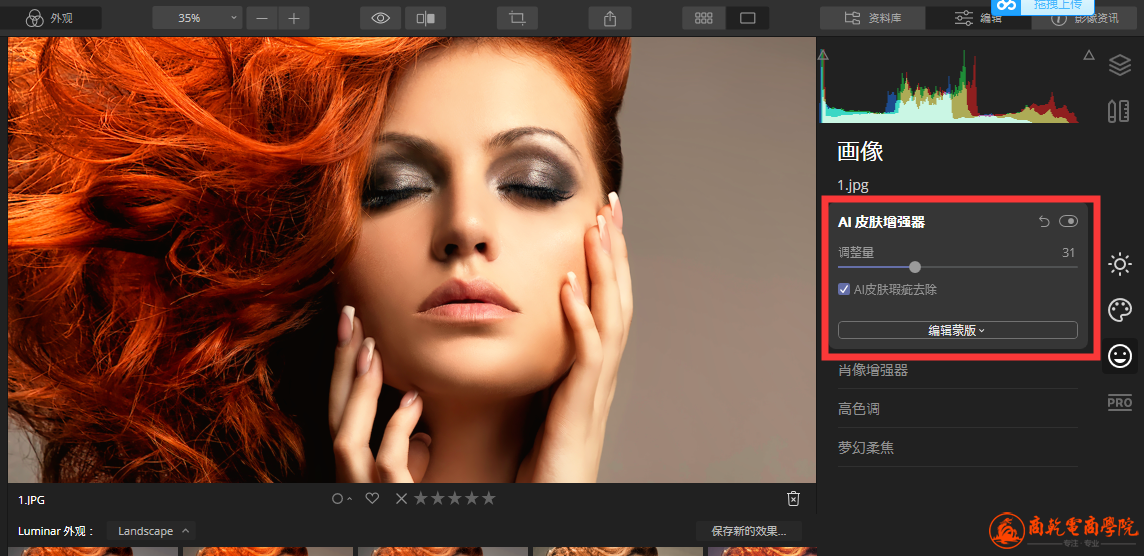Open the 资料库 library tab
This screenshot has width=1144, height=556.
(x=873, y=18)
